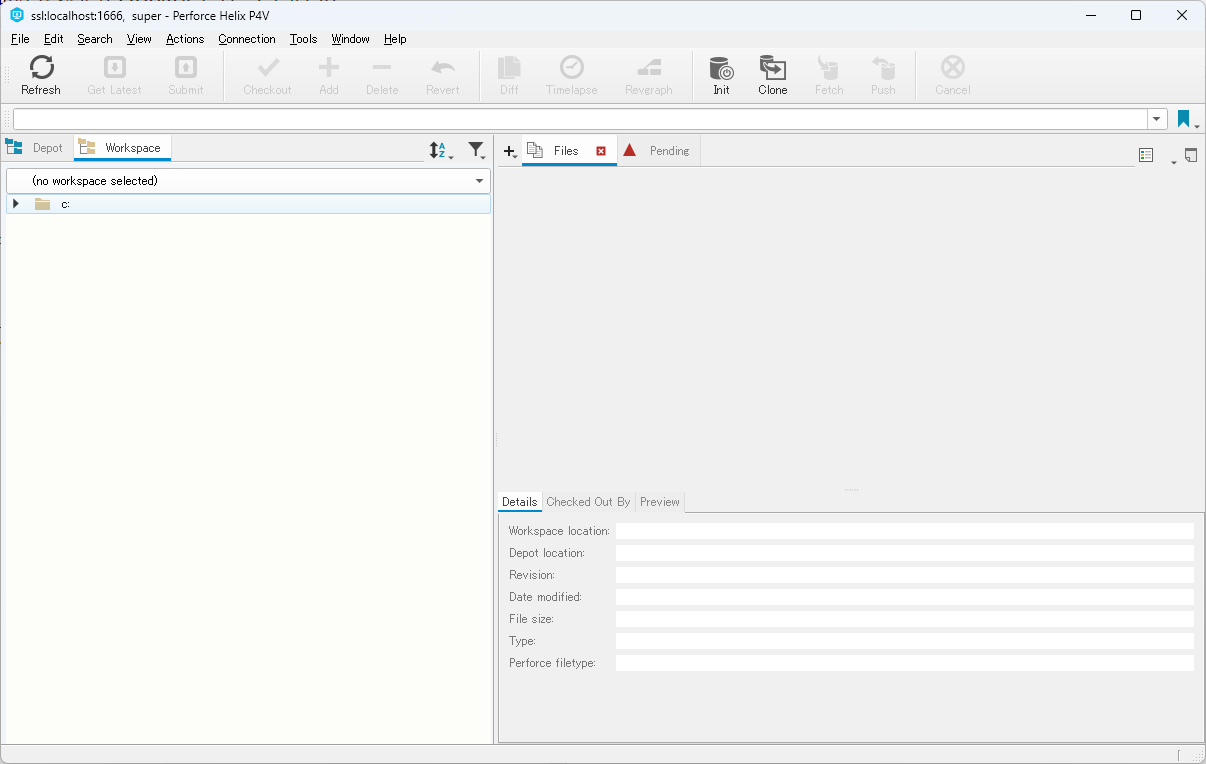Open the Search menu

pos(95,39)
